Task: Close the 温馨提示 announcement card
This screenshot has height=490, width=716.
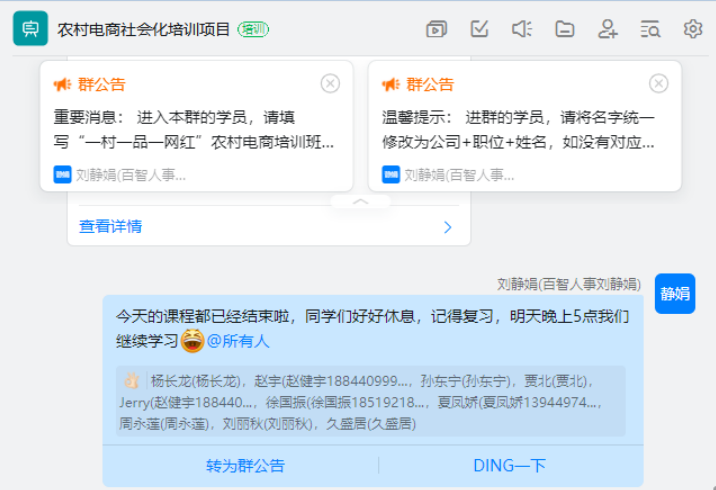Action: [658, 83]
